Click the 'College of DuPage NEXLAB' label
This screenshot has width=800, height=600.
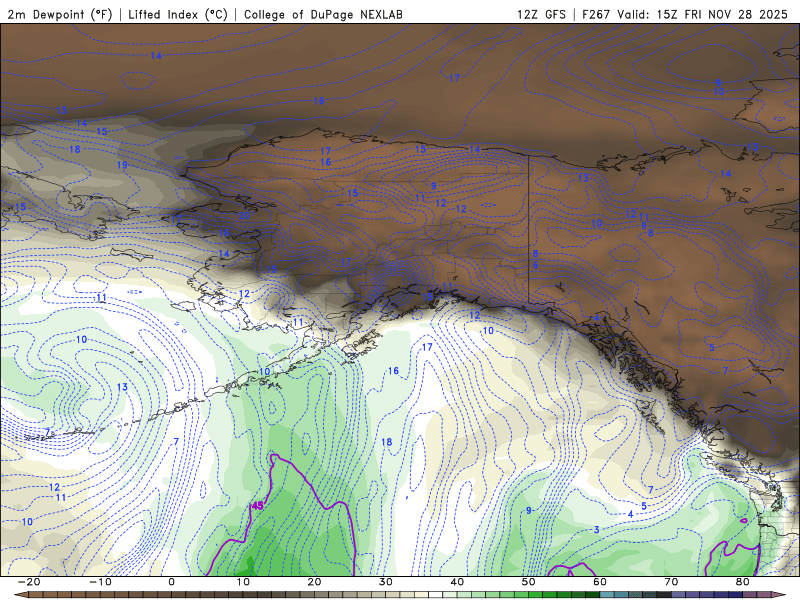323,14
